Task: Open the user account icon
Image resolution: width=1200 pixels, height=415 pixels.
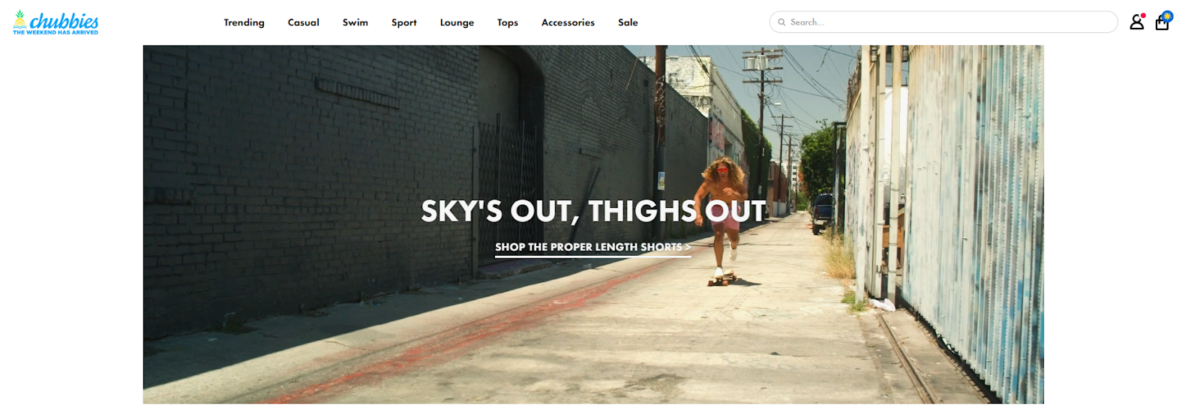Action: (x=1136, y=22)
